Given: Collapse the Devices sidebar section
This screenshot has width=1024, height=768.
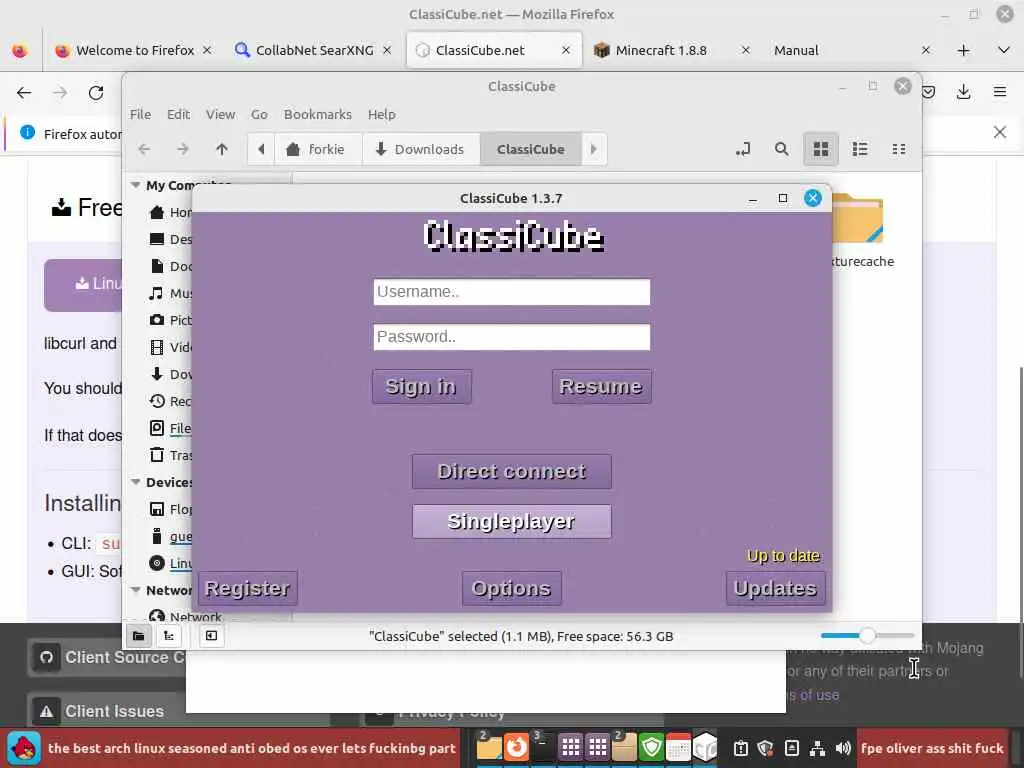Looking at the screenshot, I should [x=136, y=482].
